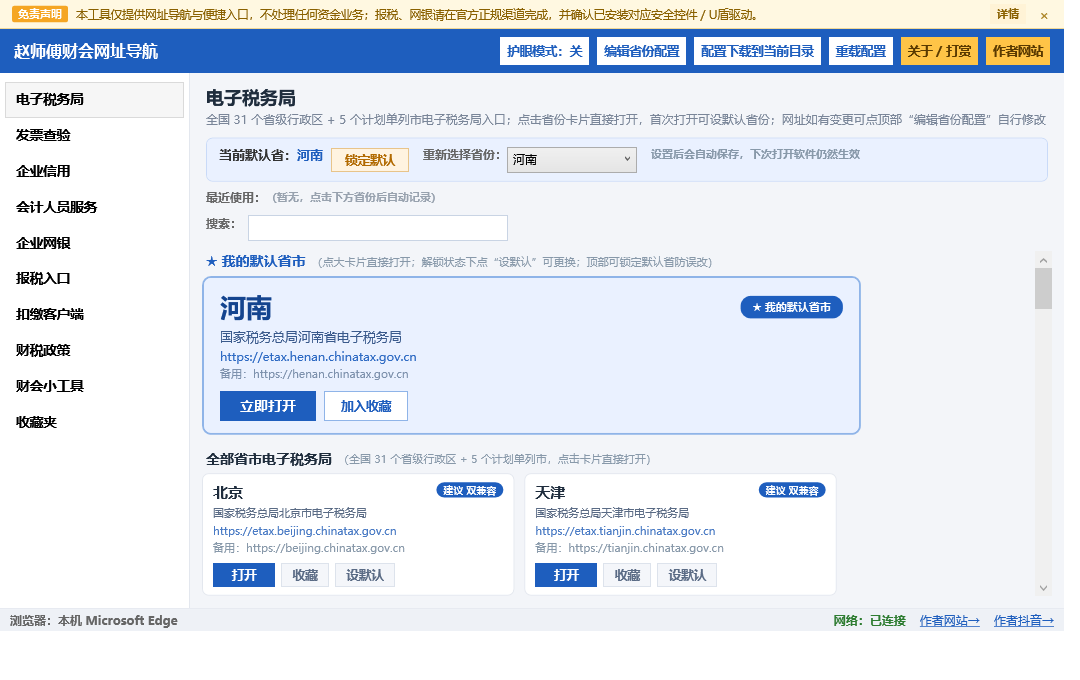The width and height of the screenshot is (1080, 680).
Task: Open the 作者抖音→ link in the status bar
Action: [1024, 621]
